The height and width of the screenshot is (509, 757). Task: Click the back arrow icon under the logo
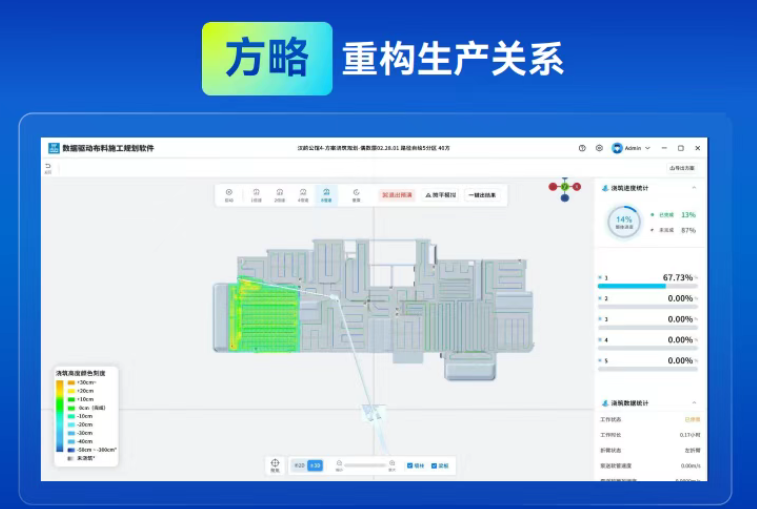click(x=47, y=166)
